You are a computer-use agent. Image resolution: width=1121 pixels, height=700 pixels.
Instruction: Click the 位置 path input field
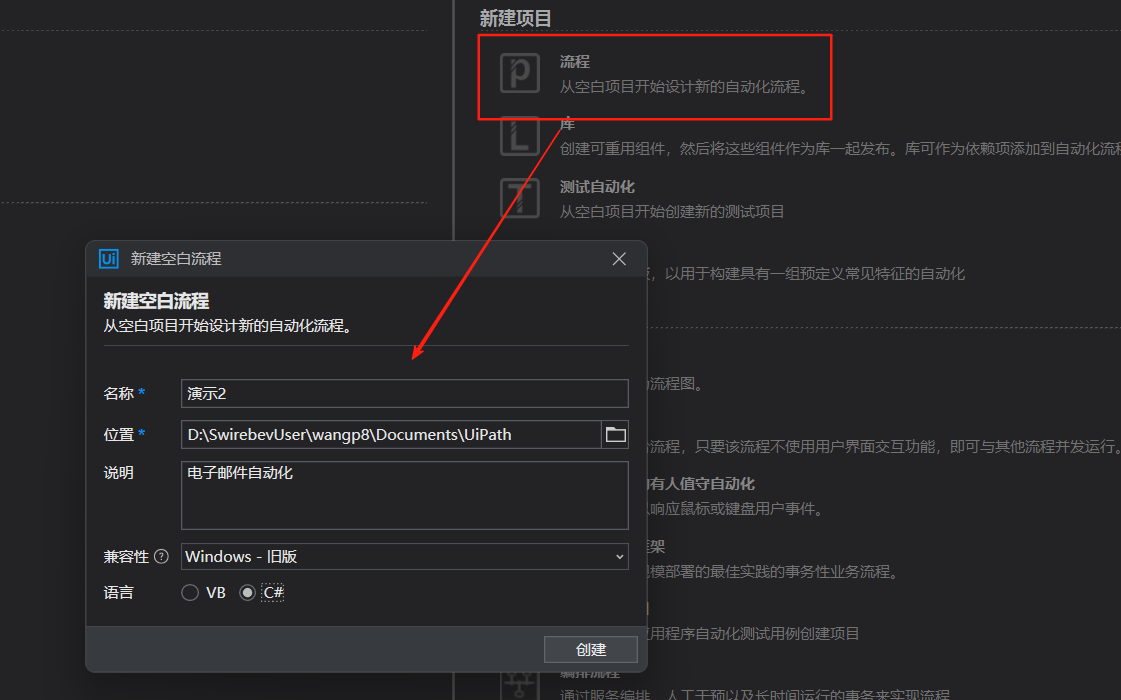point(391,435)
